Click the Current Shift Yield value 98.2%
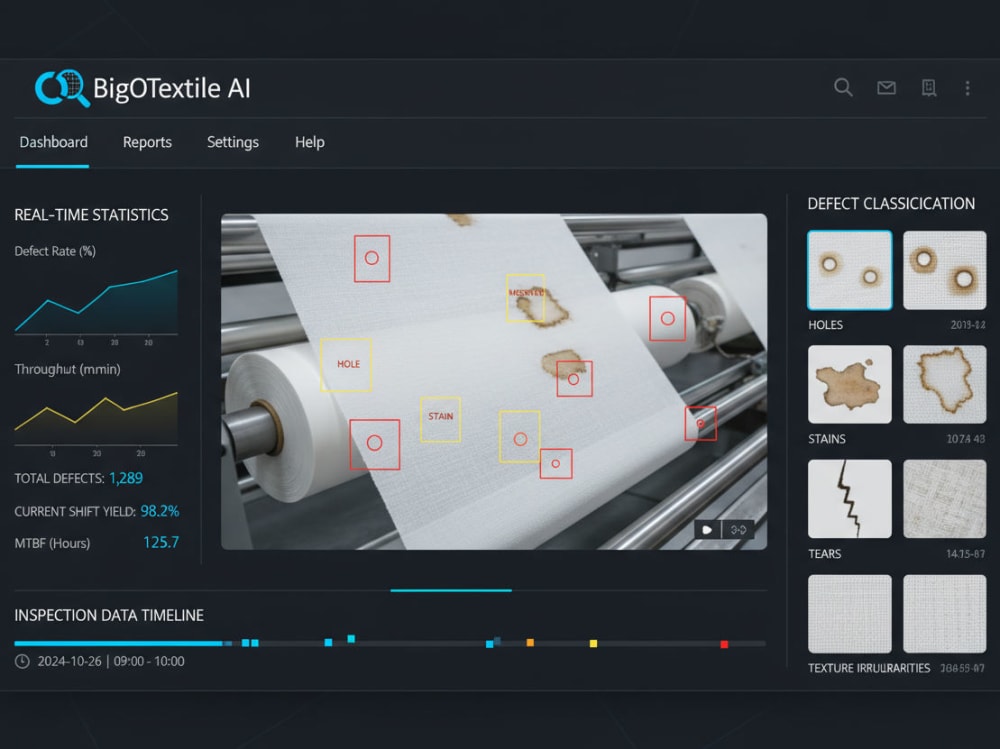 [x=159, y=511]
